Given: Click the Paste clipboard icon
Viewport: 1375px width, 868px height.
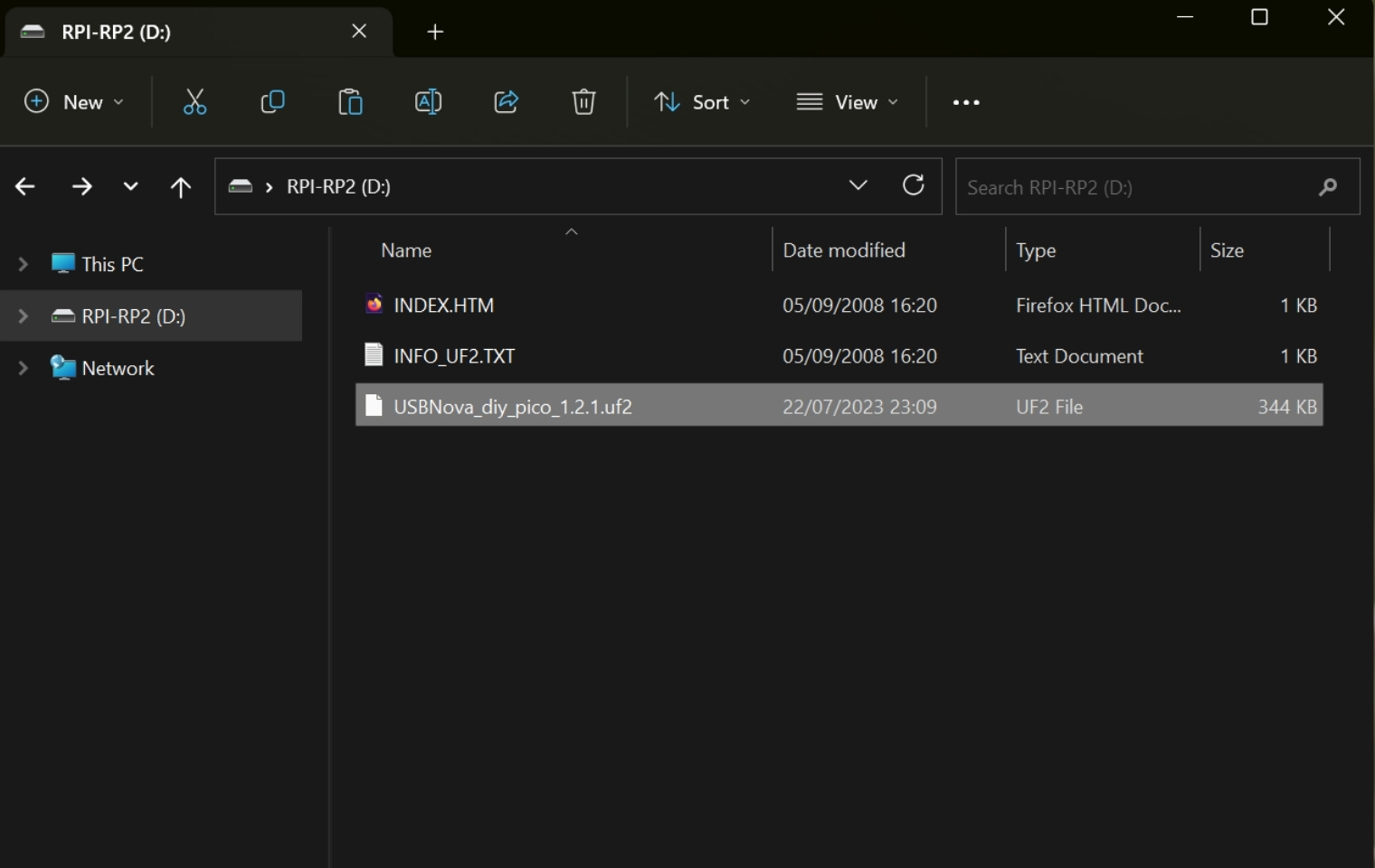Looking at the screenshot, I should [x=350, y=102].
